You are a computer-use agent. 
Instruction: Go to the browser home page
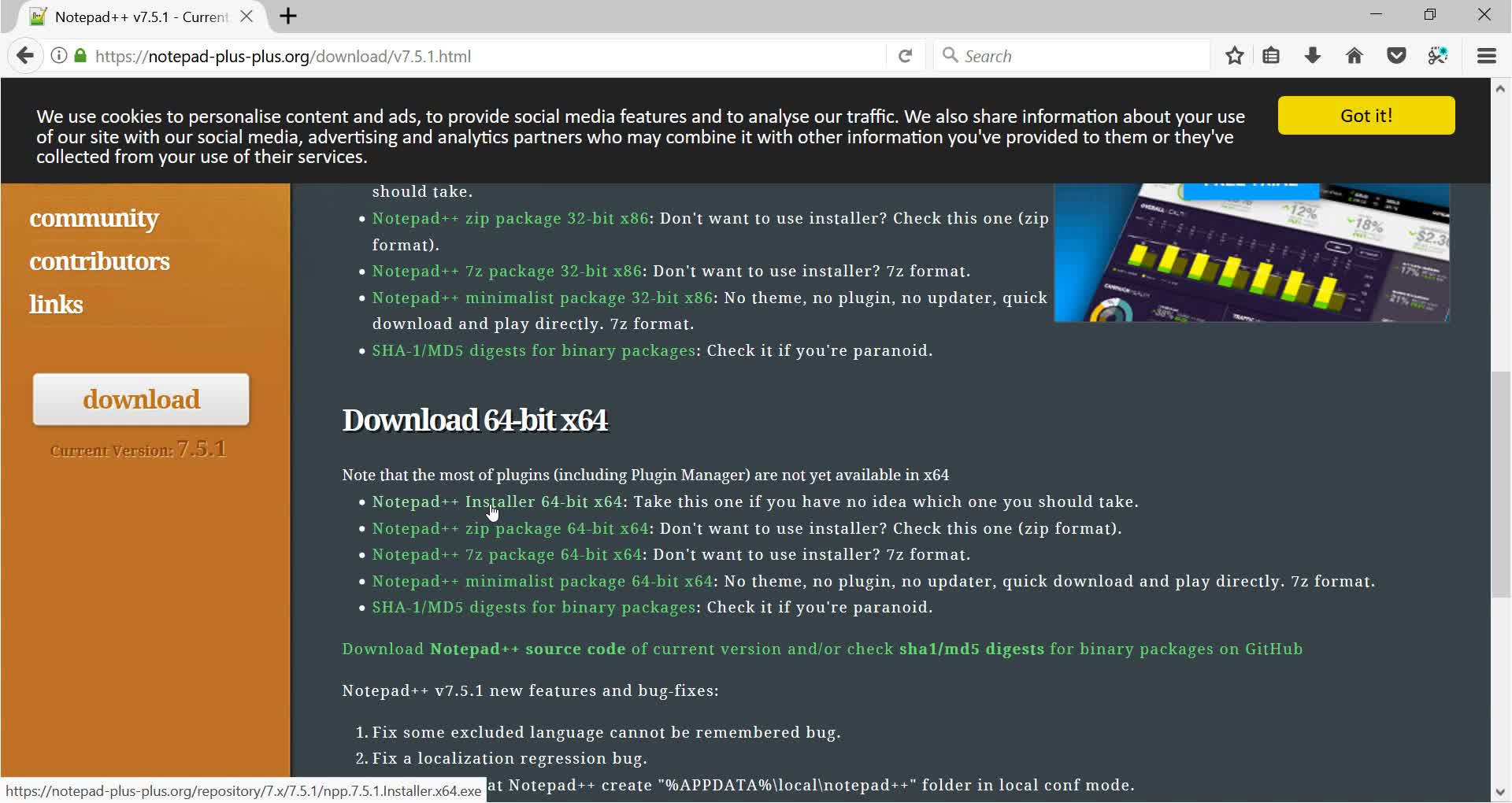pos(1354,55)
